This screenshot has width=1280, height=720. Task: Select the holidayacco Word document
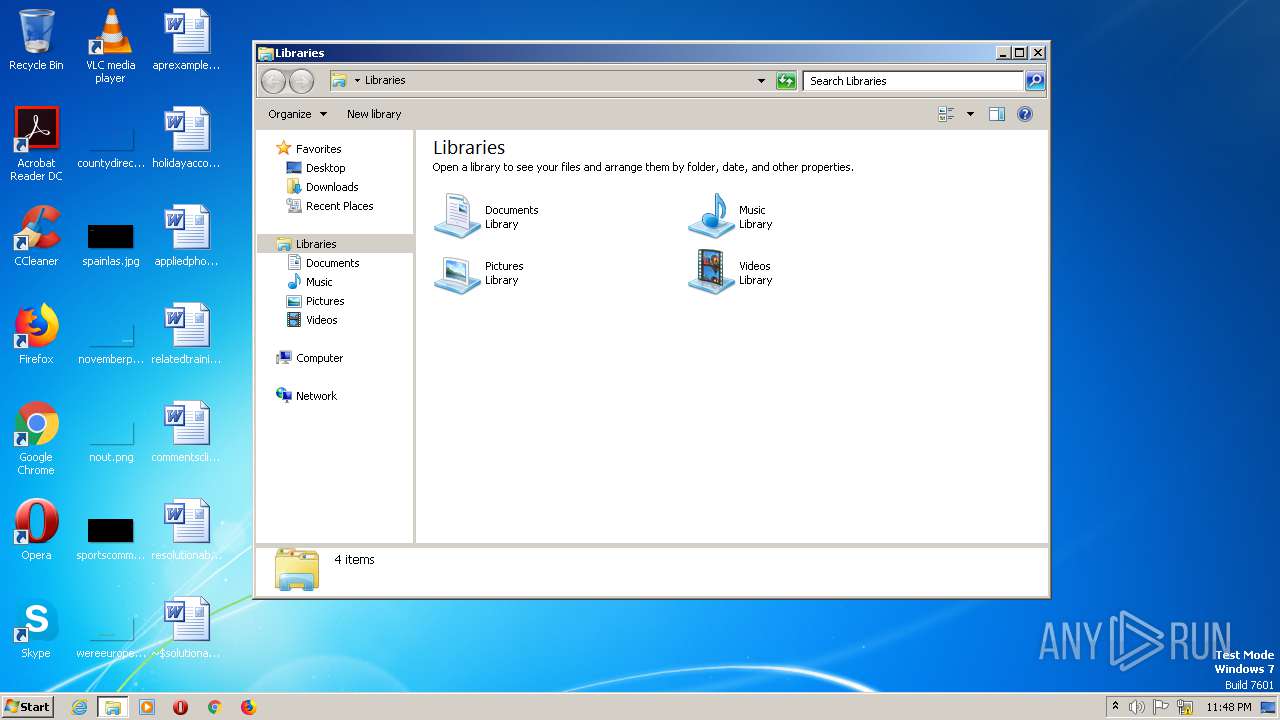[186, 138]
